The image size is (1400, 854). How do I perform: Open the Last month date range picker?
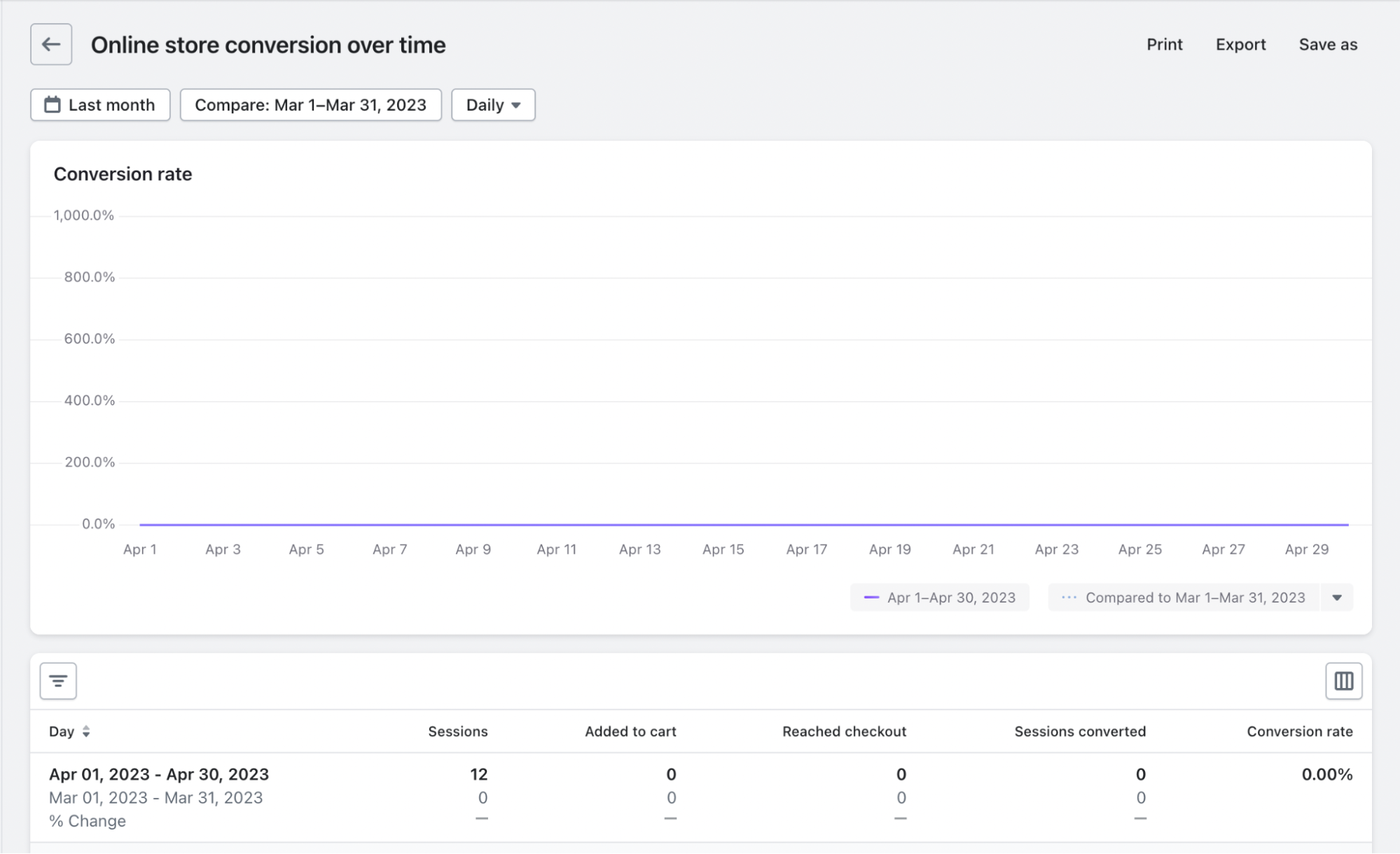(x=100, y=105)
